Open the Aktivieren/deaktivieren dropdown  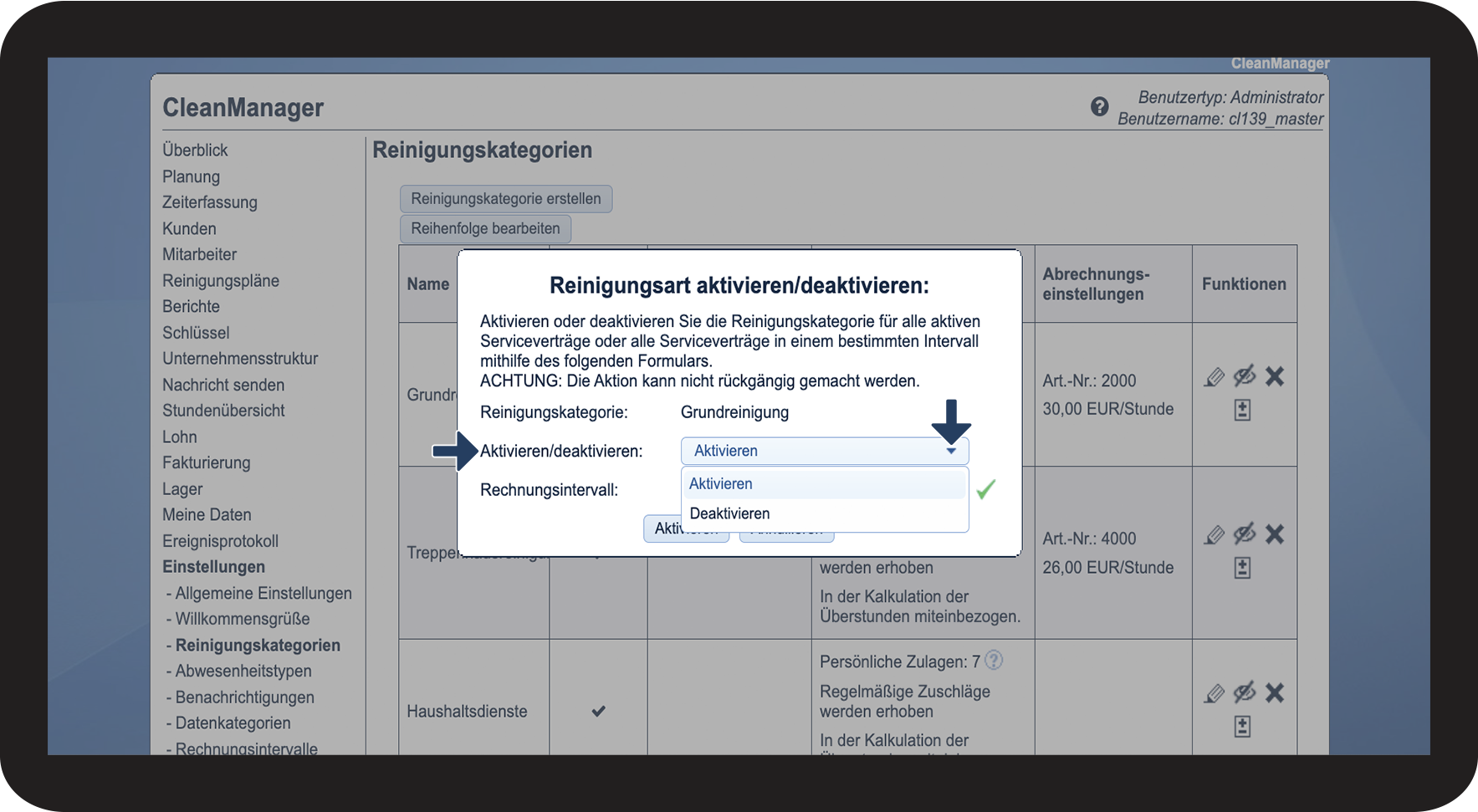pyautogui.click(x=825, y=451)
